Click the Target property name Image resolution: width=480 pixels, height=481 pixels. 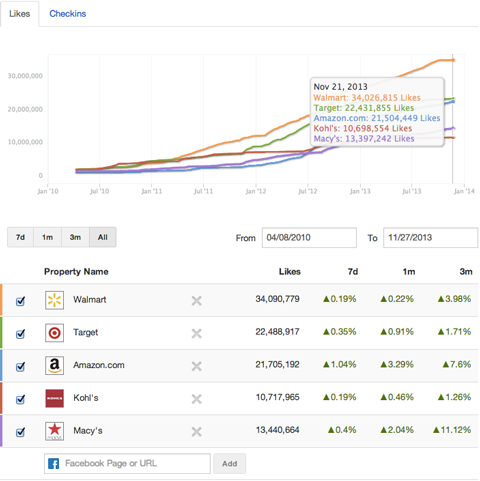tap(86, 332)
